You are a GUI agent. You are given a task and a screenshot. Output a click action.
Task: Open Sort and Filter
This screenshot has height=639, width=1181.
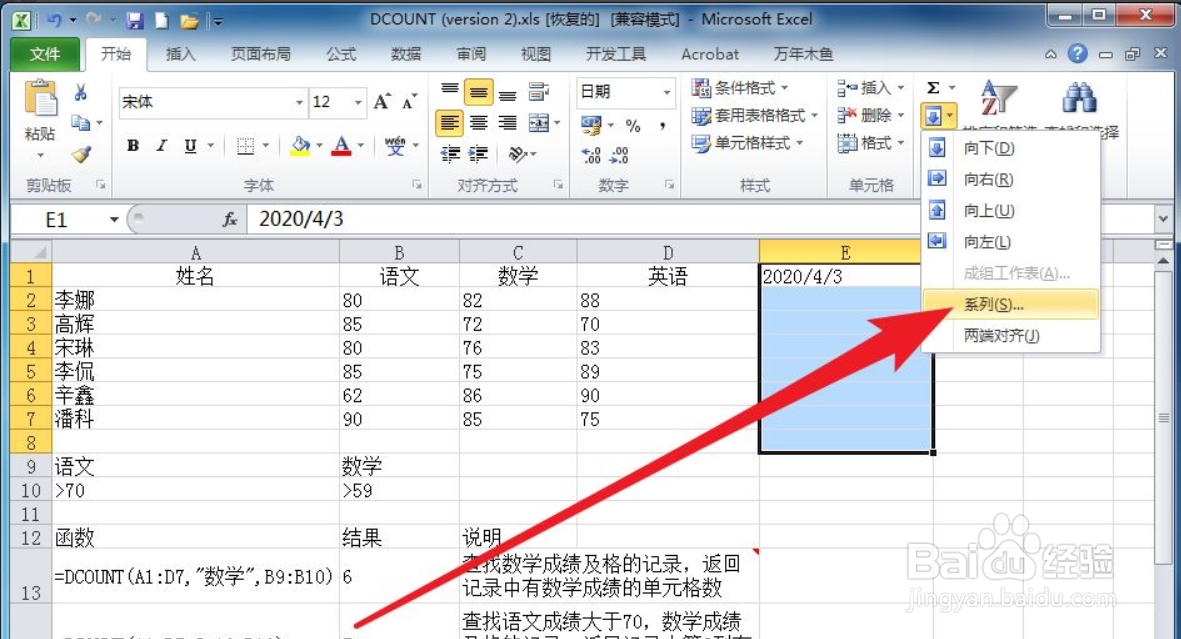point(997,98)
